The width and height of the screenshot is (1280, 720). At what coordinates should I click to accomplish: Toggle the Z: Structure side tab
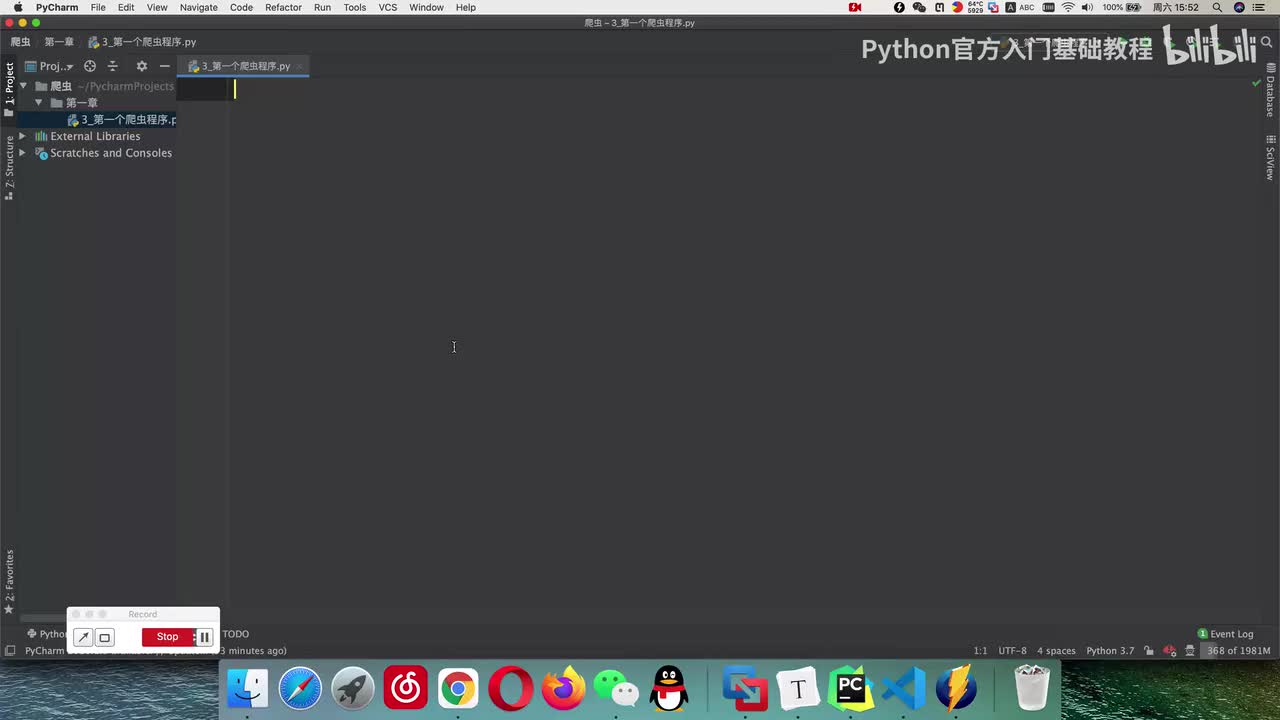(9, 168)
